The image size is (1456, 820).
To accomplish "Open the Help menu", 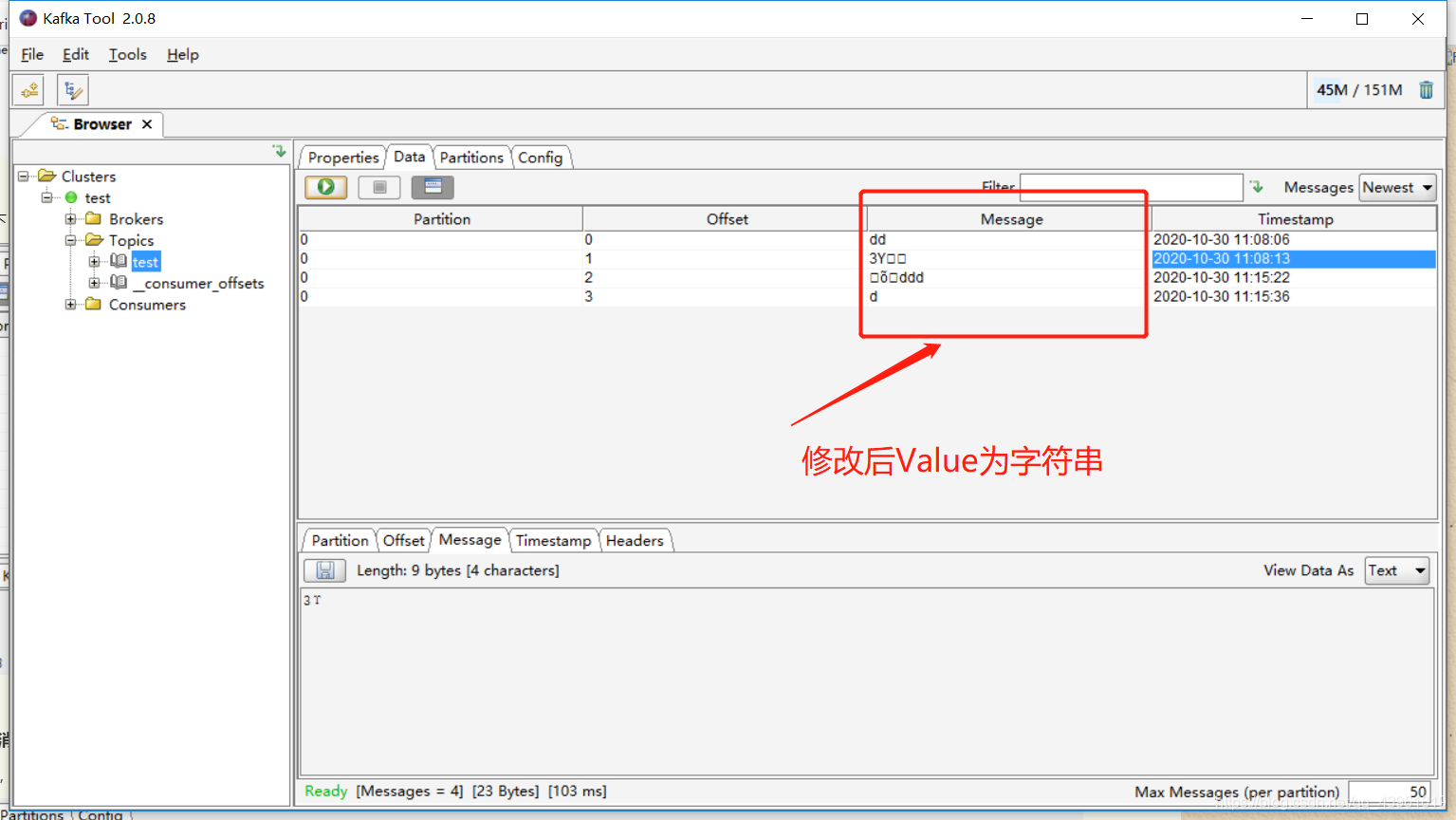I will [x=183, y=54].
